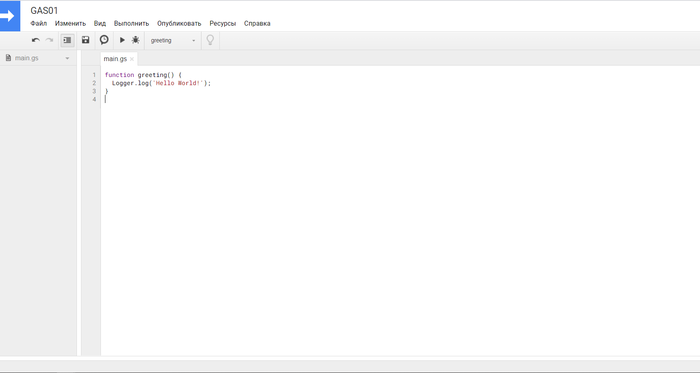
Task: Expand the main.gs file options arrow
Action: coord(67,58)
